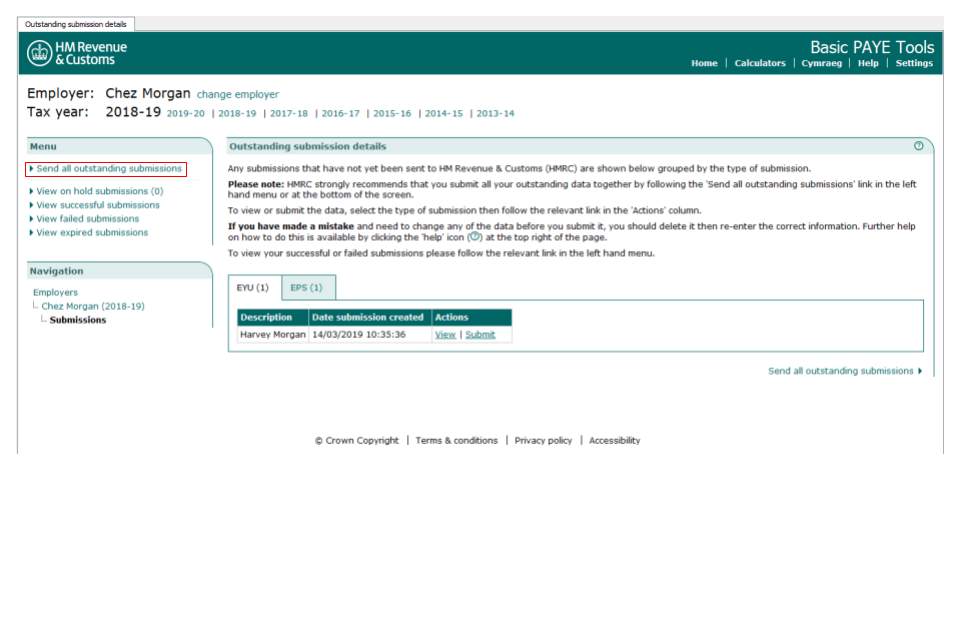Screen dimensions: 960x640
Task: Open Chez Morgan (2018-19) in Navigation tree
Action: click(93, 306)
